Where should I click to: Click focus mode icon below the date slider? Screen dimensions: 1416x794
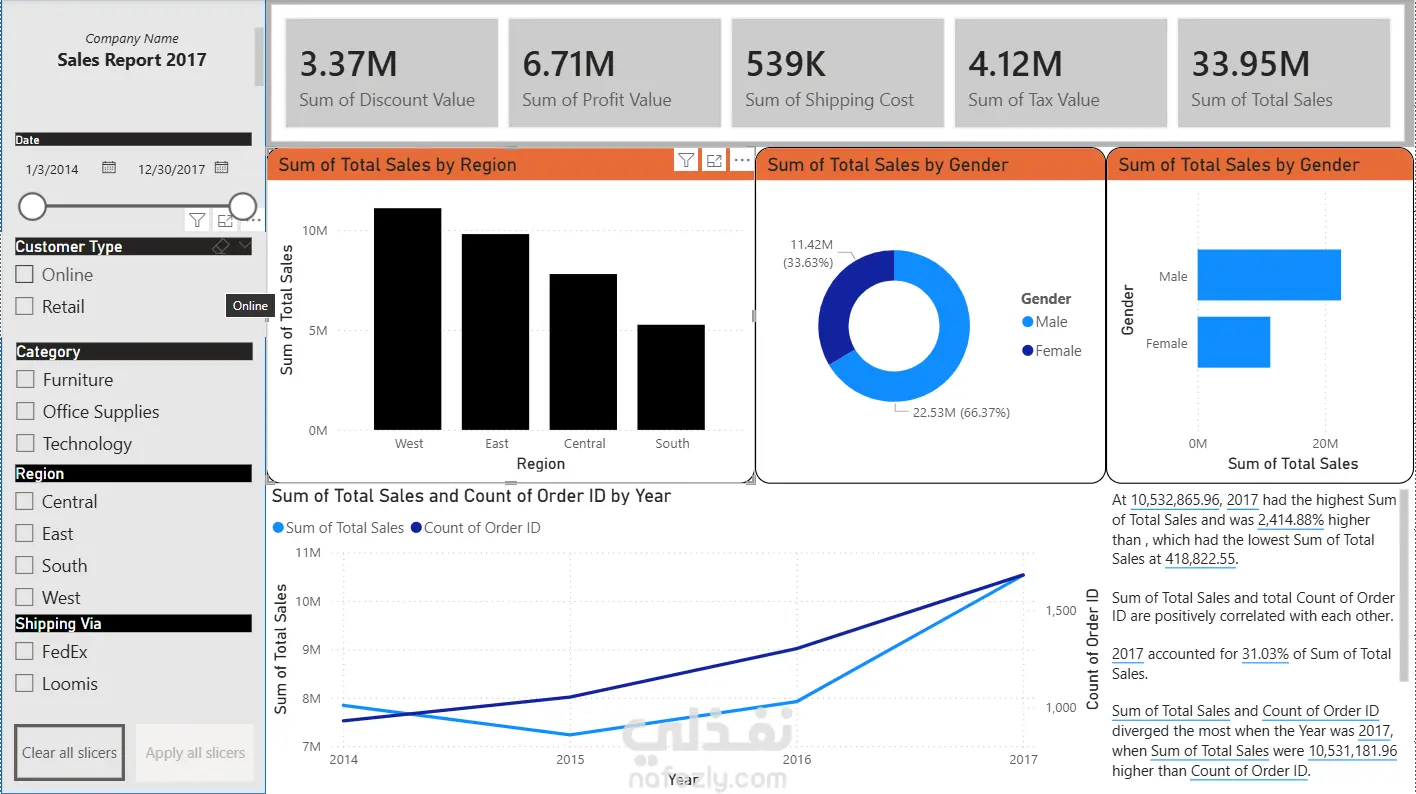(225, 220)
